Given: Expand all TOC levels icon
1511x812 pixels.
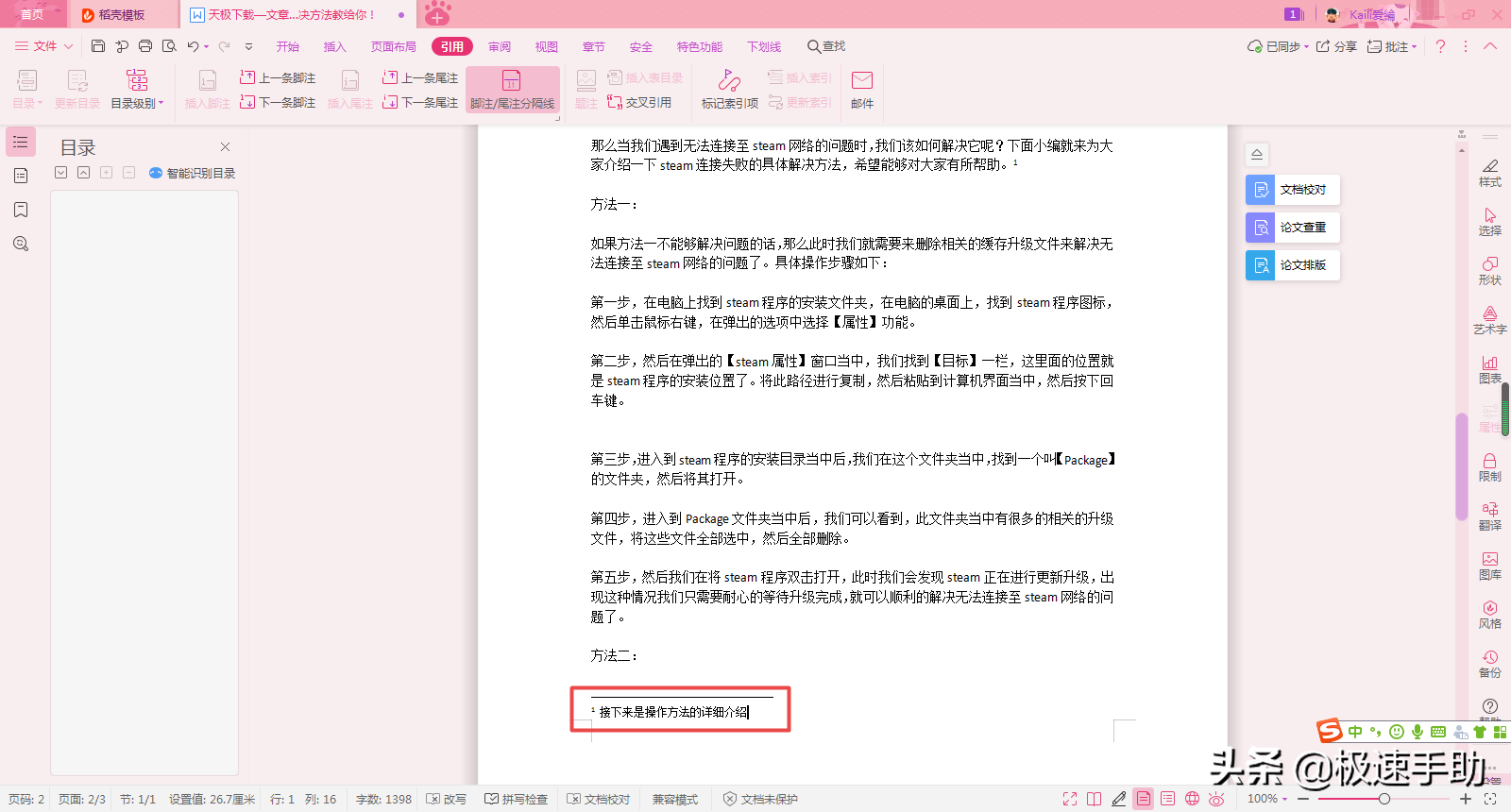Looking at the screenshot, I should point(60,173).
